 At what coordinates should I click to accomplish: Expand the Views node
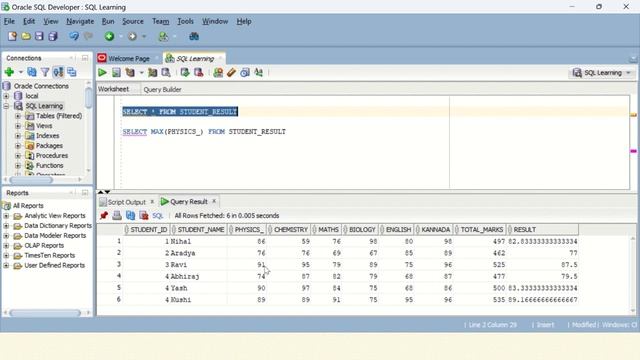click(x=18, y=126)
